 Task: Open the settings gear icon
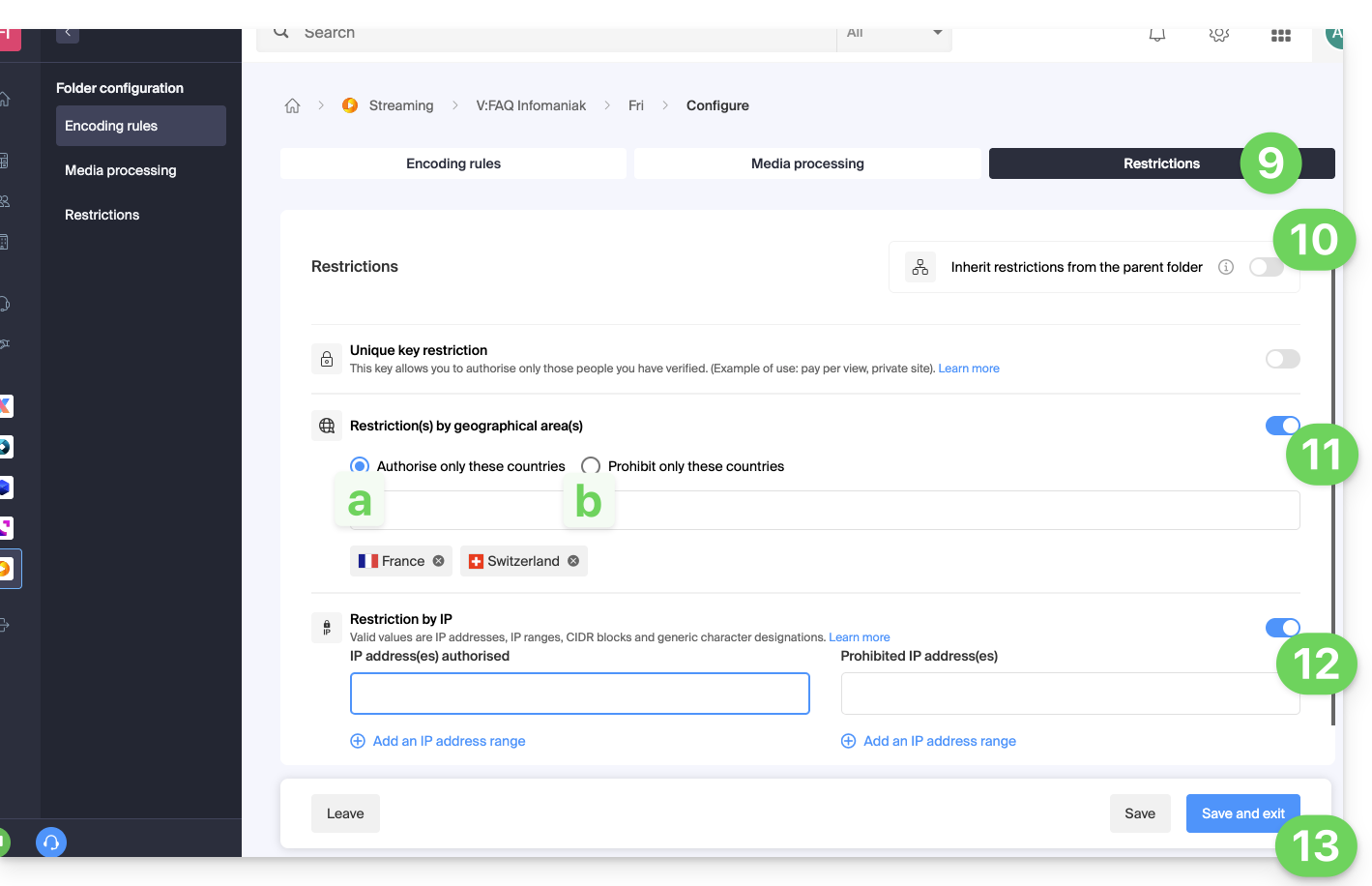1218,35
